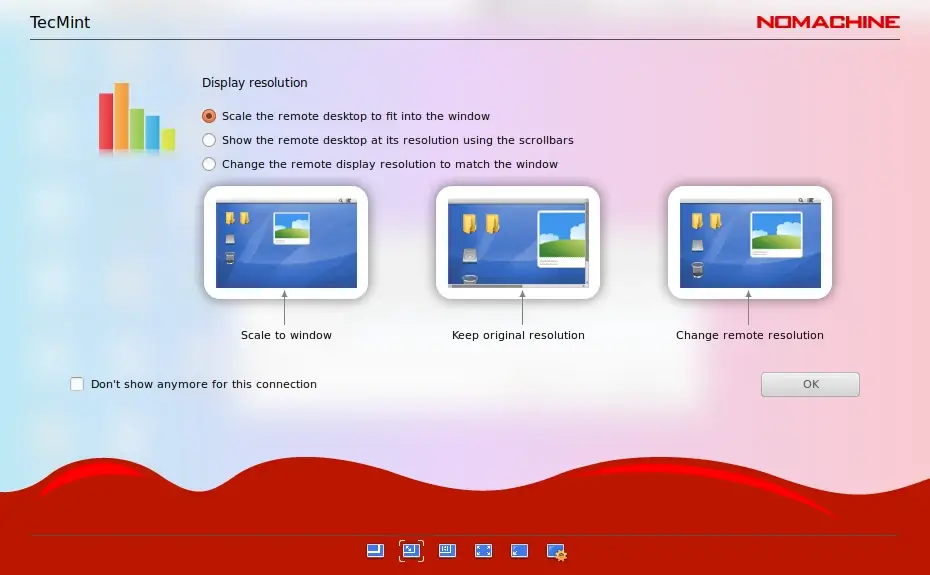930x575 pixels.
Task: Click the minimize window icon with the diagonal arrow
Action: (520, 551)
